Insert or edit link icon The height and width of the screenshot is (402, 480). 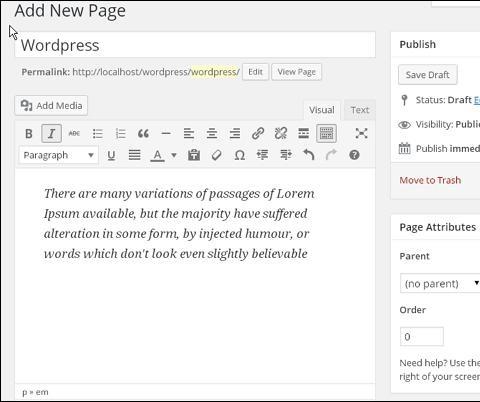(258, 134)
